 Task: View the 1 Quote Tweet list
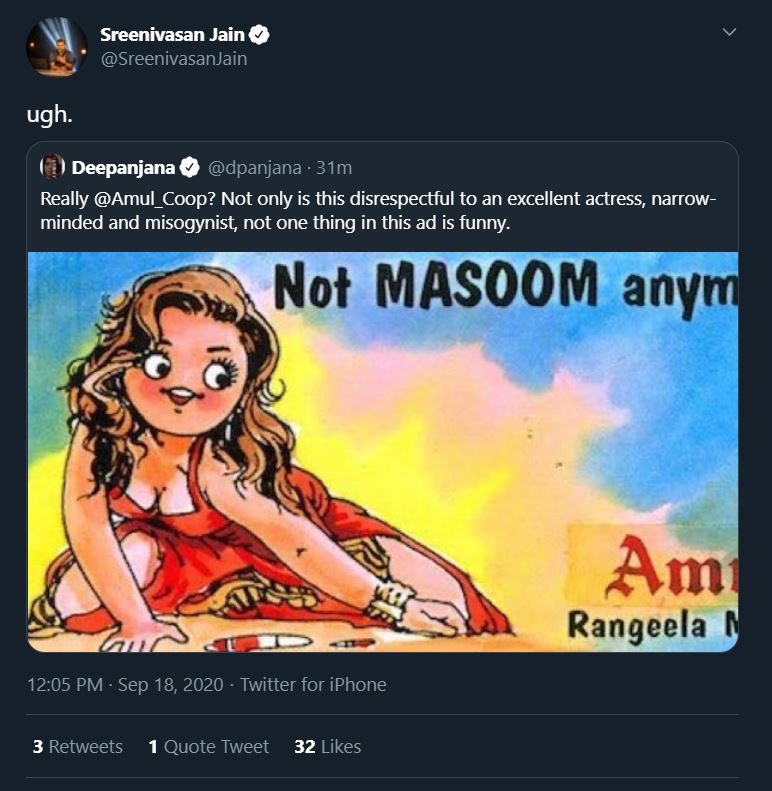coord(209,747)
